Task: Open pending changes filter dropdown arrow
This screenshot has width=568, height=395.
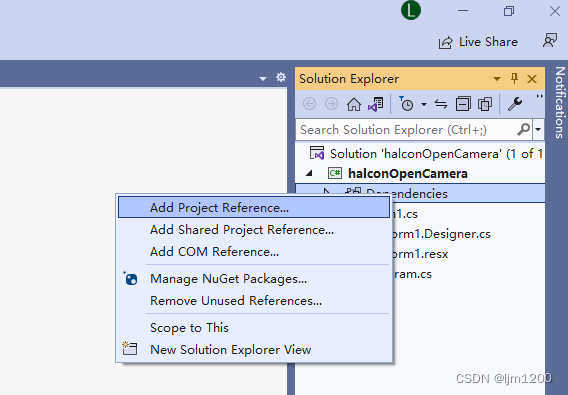Action: click(x=424, y=105)
